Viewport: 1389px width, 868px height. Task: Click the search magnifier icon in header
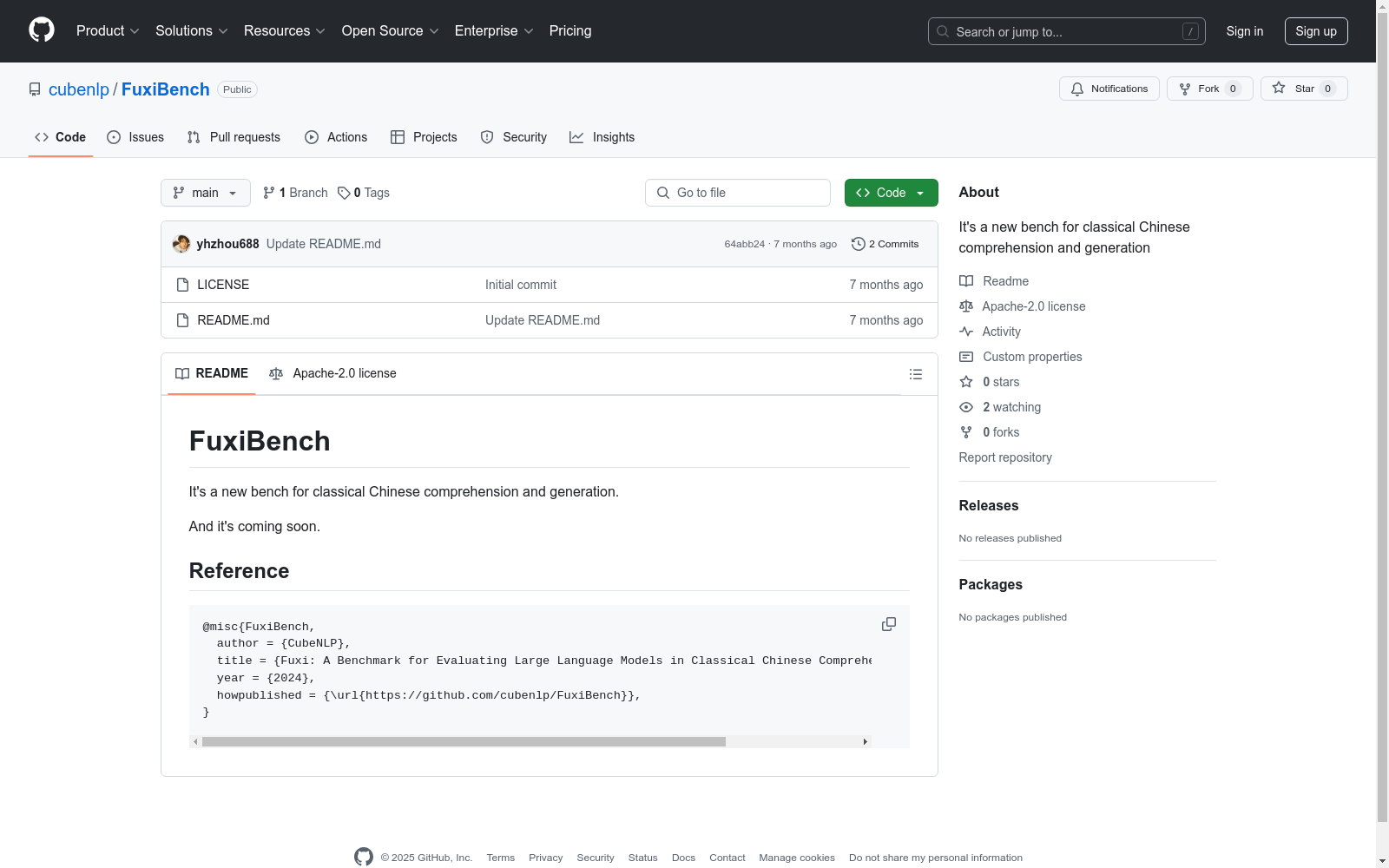click(x=943, y=31)
